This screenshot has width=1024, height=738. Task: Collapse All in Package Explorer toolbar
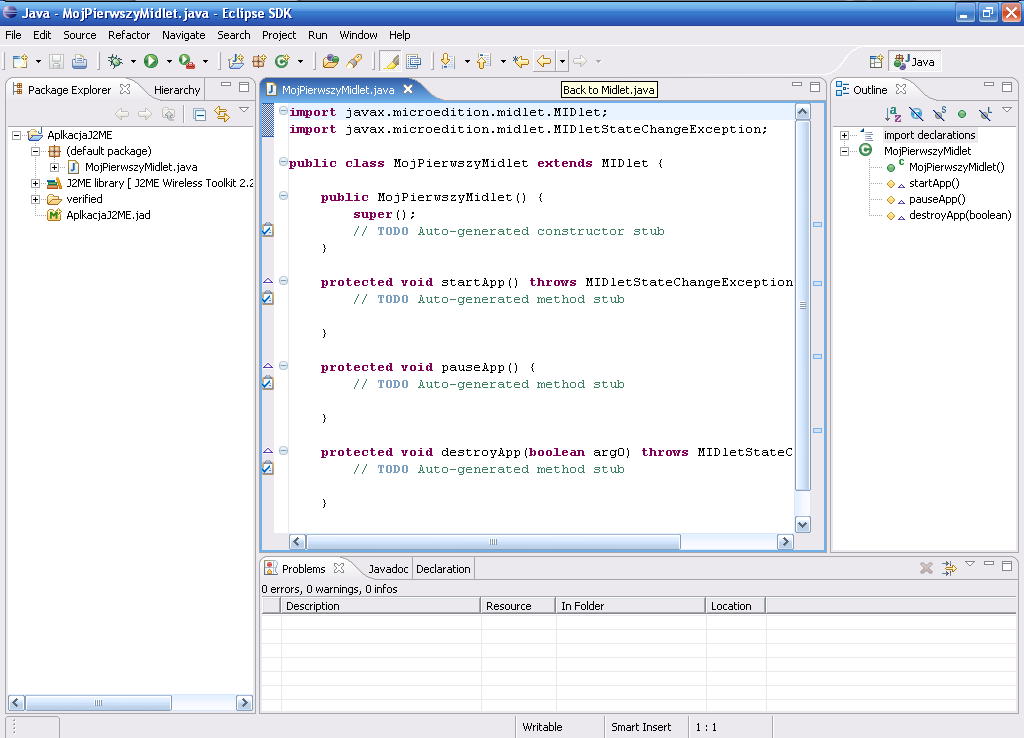click(x=200, y=114)
